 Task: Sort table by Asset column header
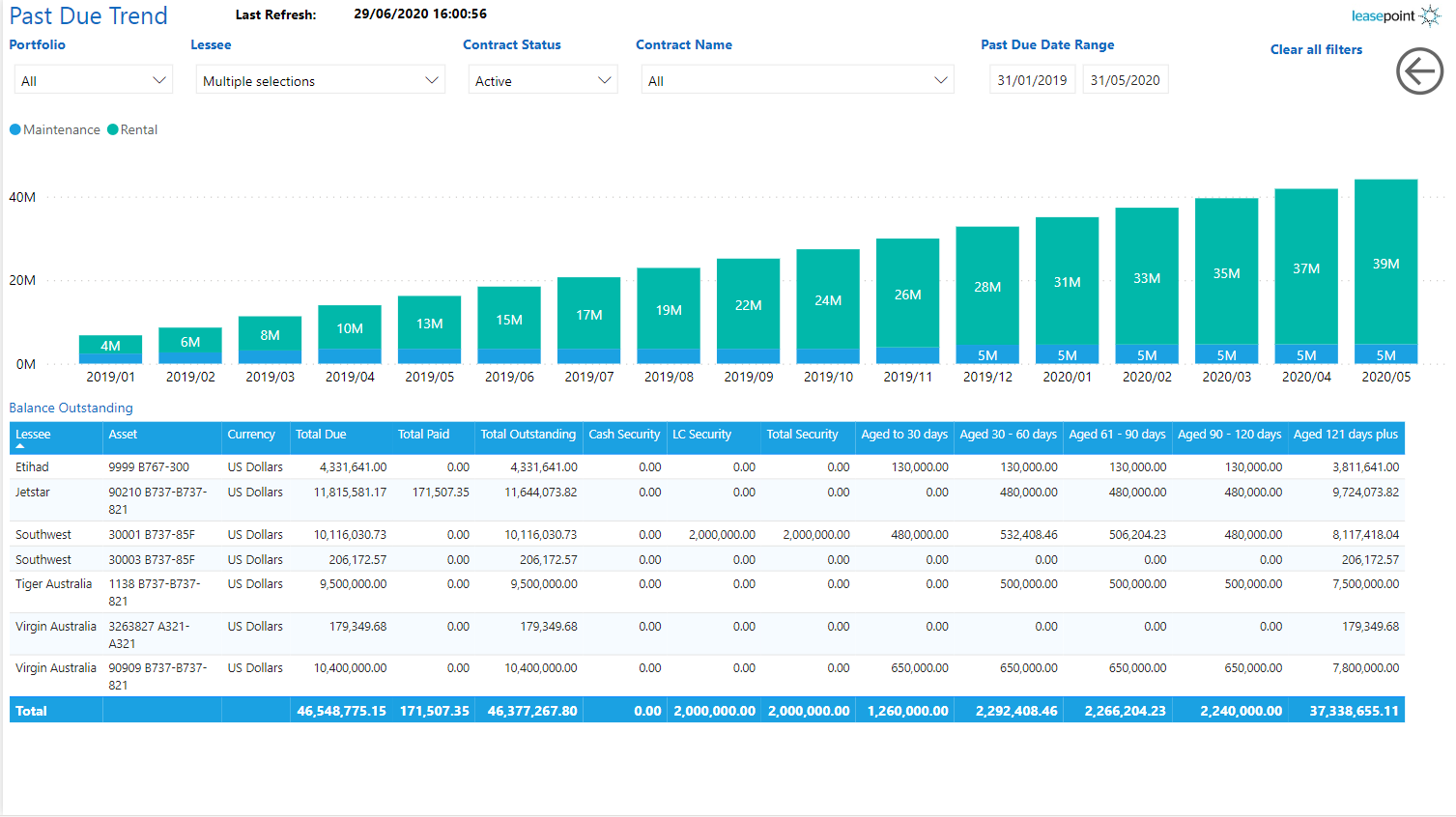(x=162, y=437)
